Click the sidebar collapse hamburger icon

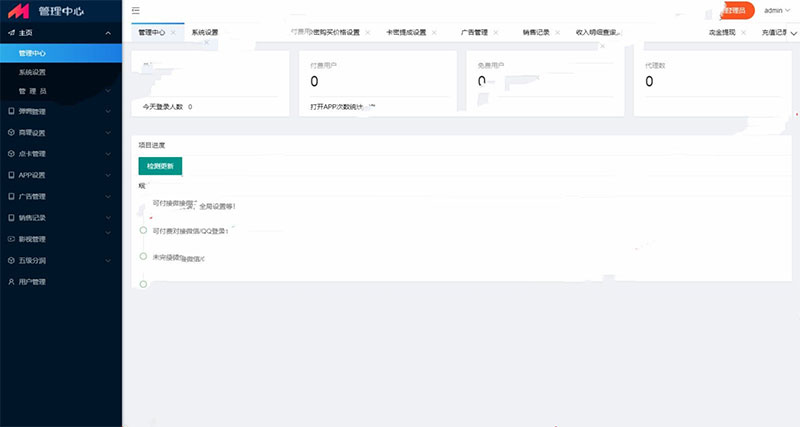135,10
